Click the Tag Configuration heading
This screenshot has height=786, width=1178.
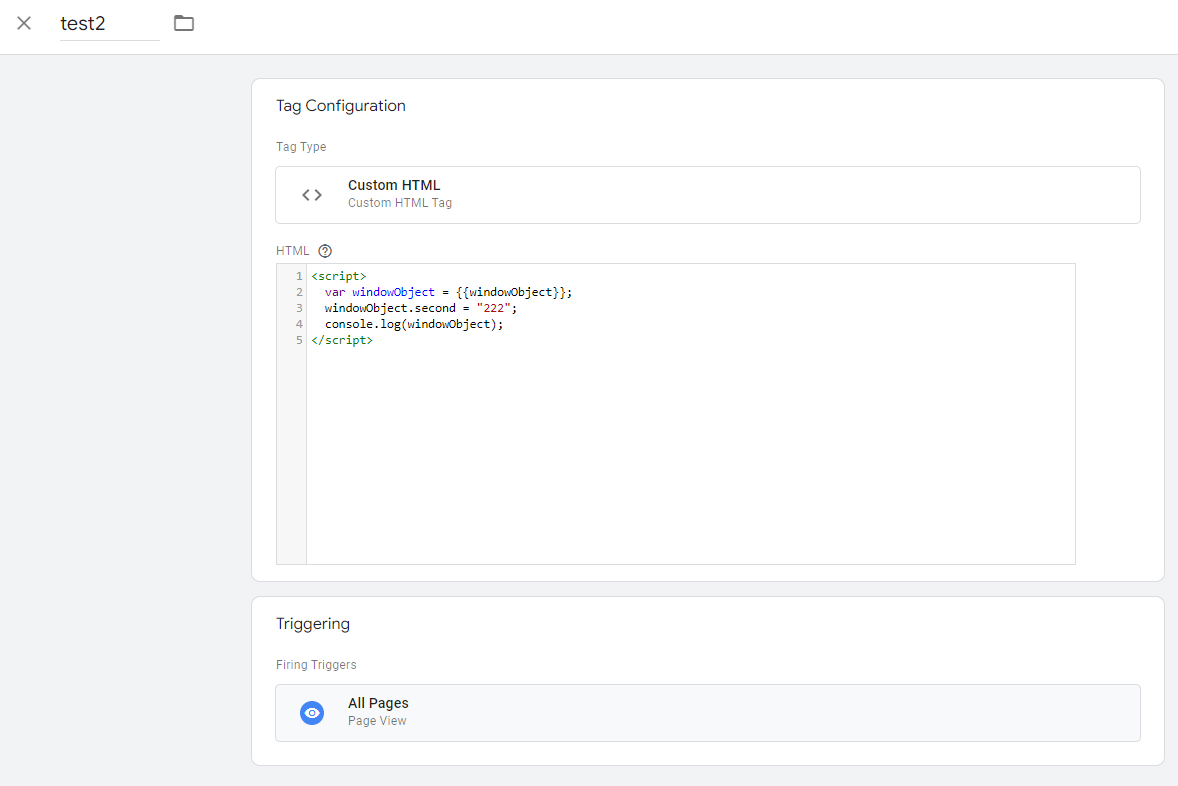tap(341, 106)
